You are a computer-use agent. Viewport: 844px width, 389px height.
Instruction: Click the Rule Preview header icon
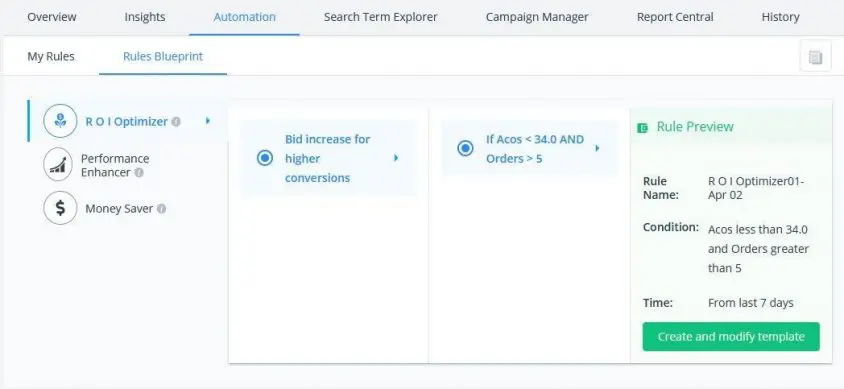coord(643,128)
